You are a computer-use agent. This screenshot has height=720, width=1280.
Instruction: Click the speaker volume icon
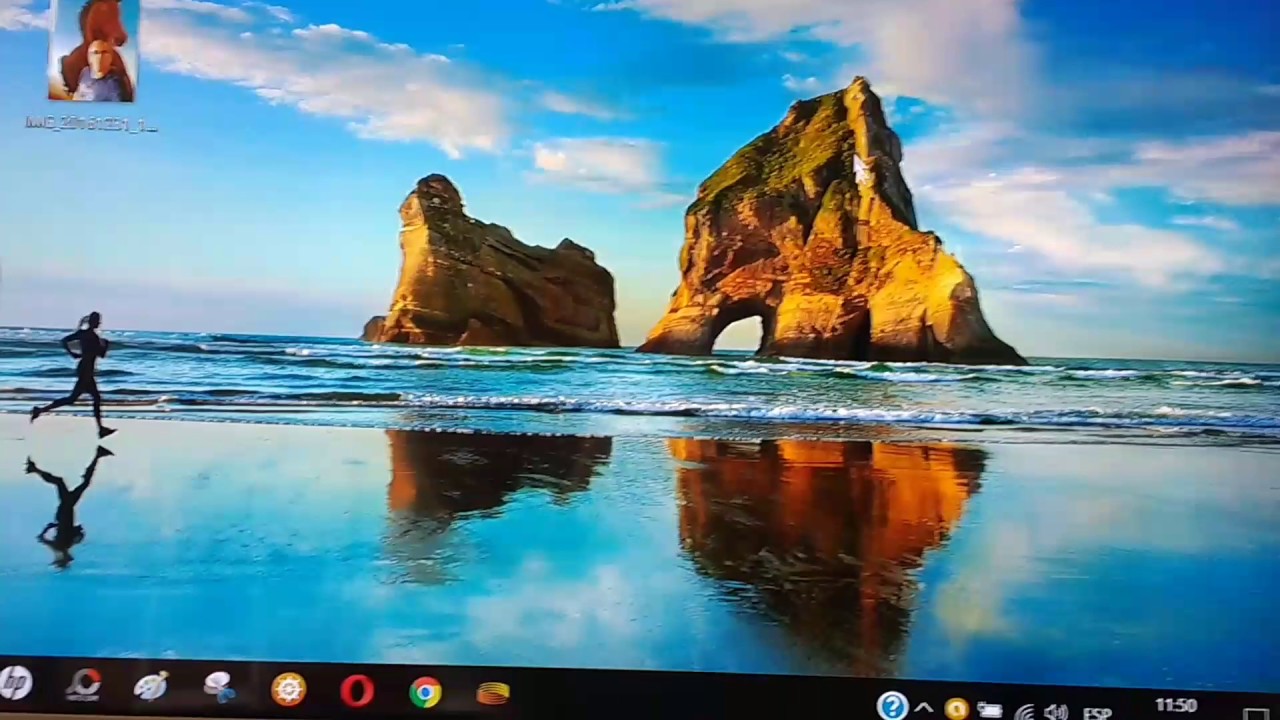pos(1056,712)
